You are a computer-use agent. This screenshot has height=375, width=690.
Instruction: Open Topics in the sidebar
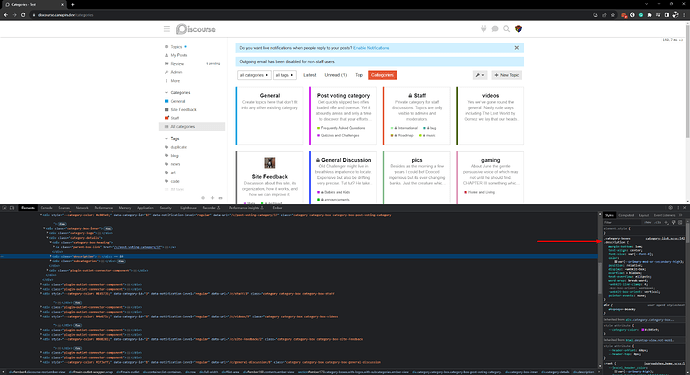pos(176,47)
